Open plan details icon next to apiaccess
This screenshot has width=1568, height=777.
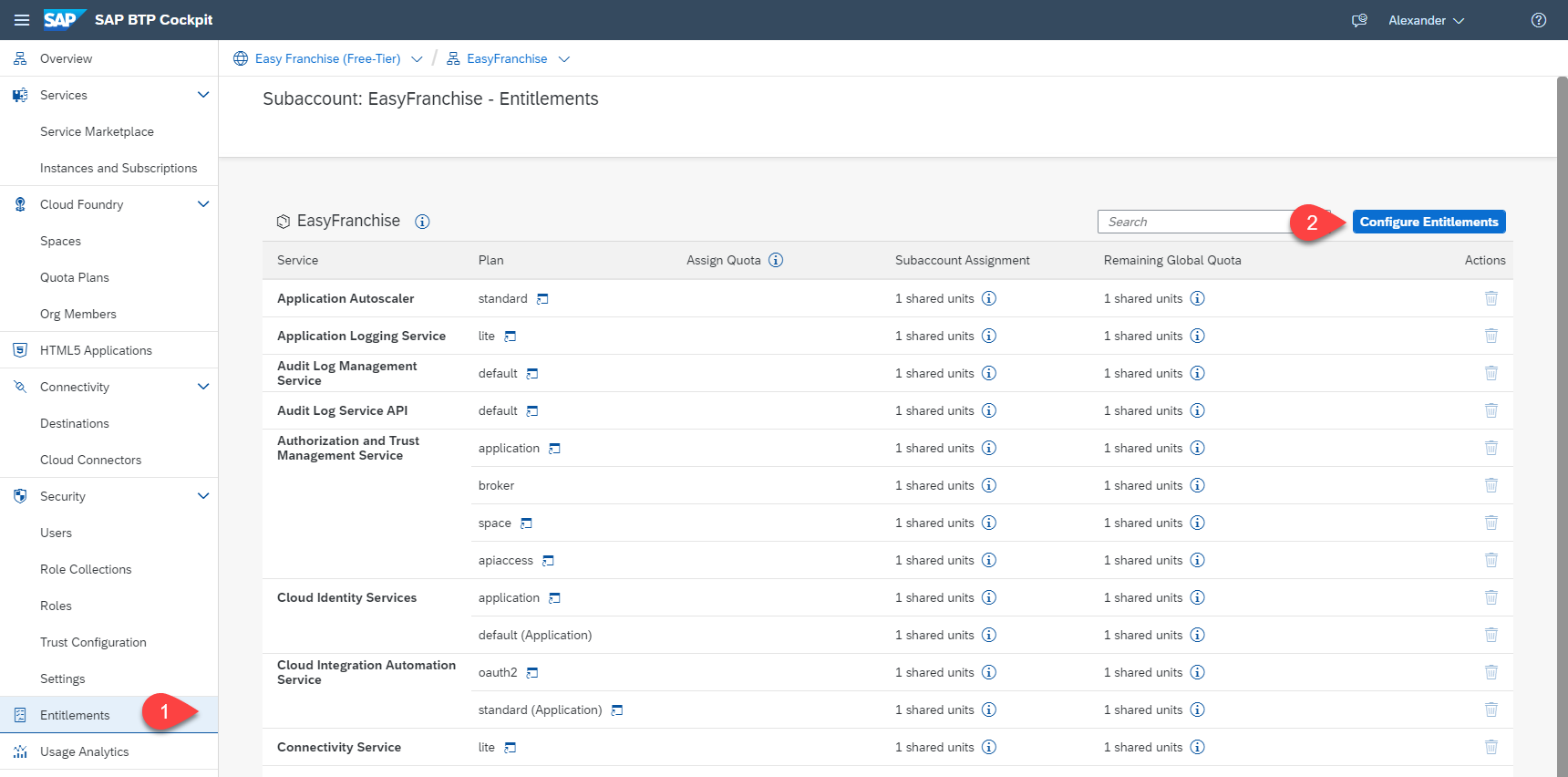(548, 561)
